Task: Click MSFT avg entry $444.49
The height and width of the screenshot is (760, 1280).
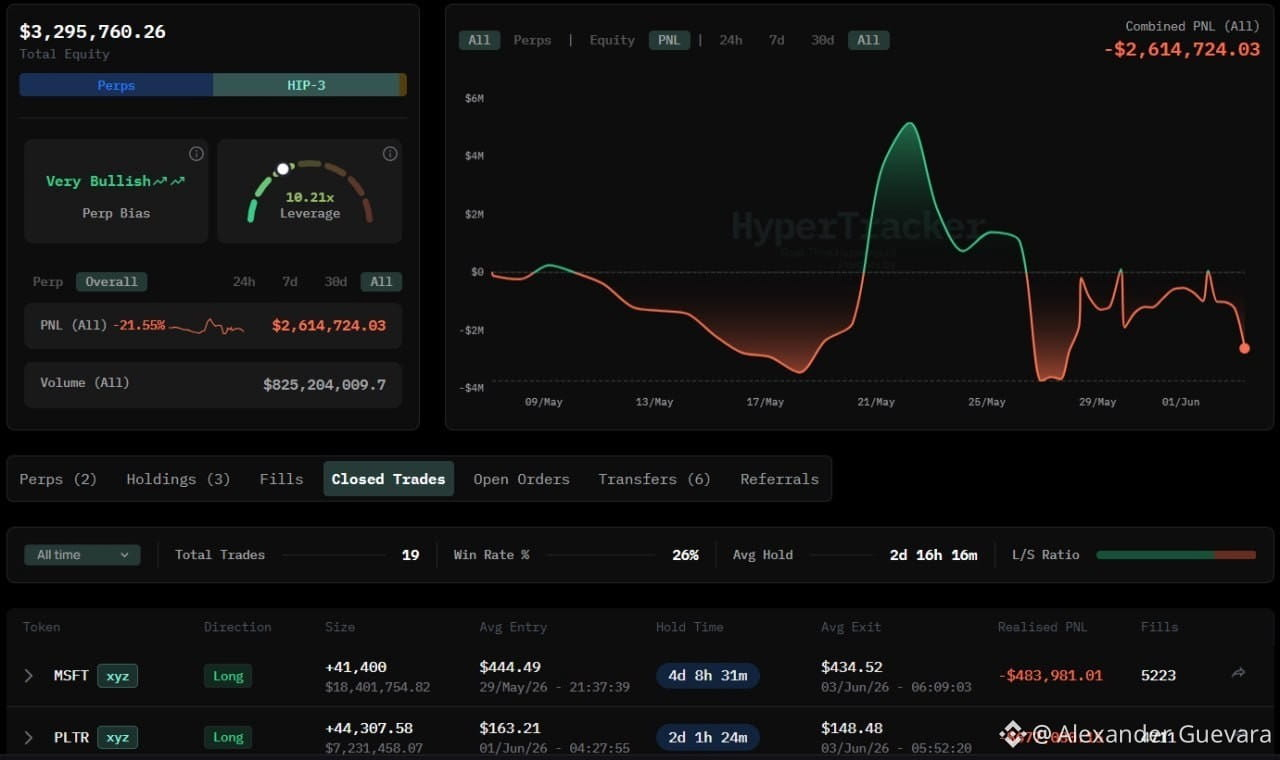Action: pos(510,667)
